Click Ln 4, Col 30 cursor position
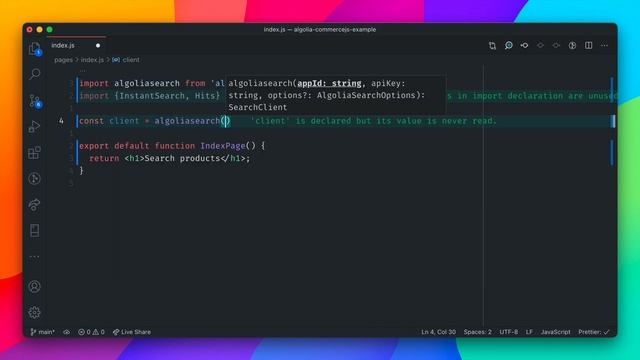Viewport: 640px width, 360px height. tap(438, 332)
